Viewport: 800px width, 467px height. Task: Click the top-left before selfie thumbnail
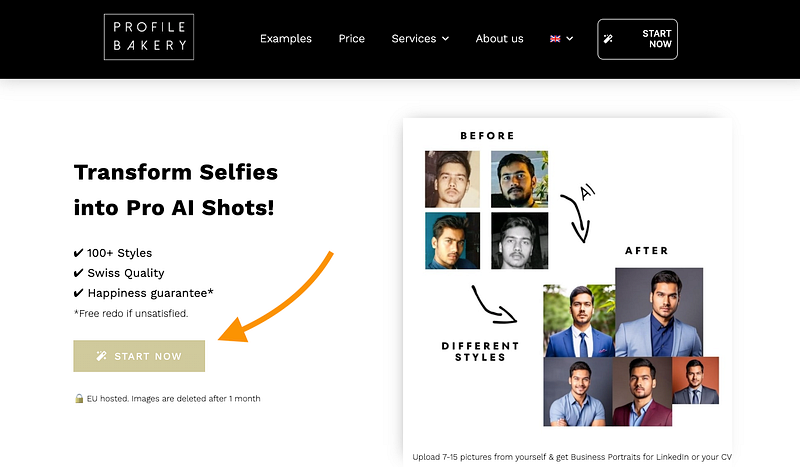pos(452,179)
